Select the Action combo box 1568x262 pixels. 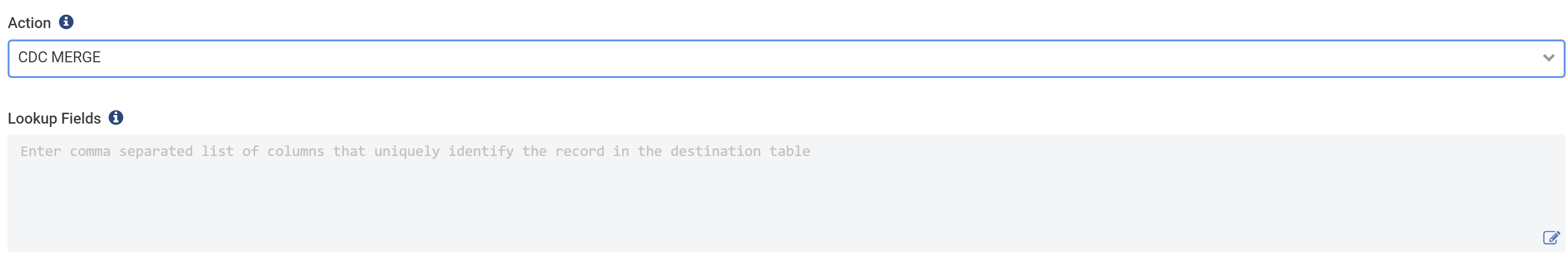[785, 58]
